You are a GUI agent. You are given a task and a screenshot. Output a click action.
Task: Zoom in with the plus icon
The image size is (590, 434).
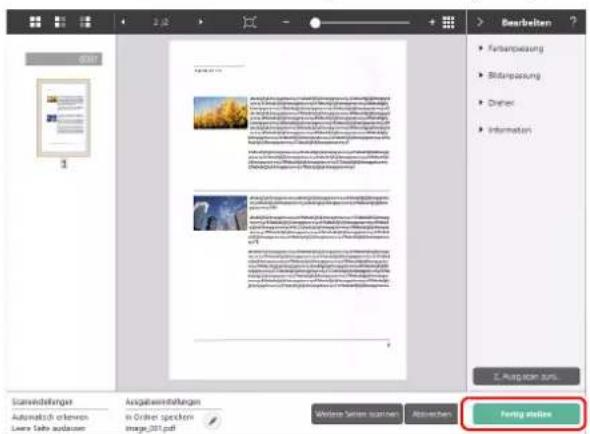[432, 22]
